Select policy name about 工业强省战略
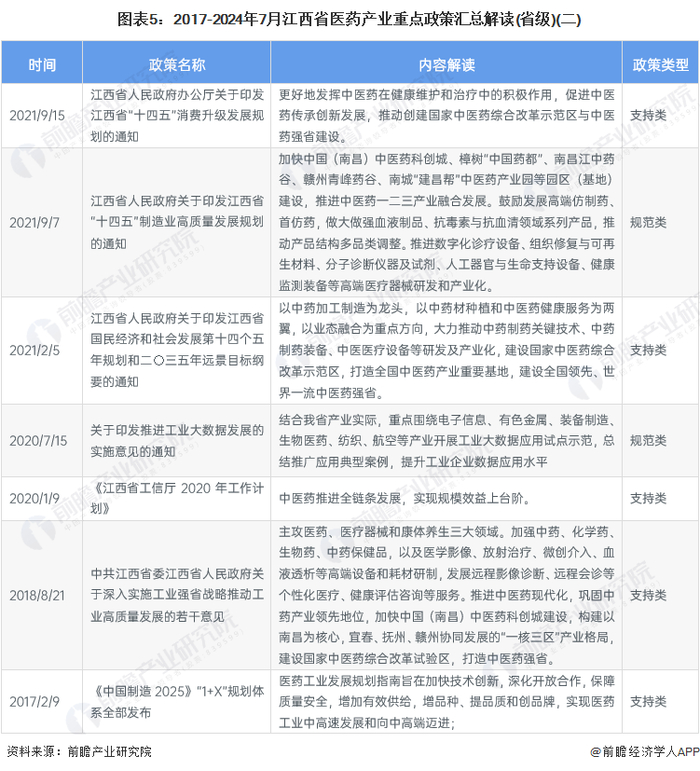This screenshot has width=700, height=771. click(177, 595)
